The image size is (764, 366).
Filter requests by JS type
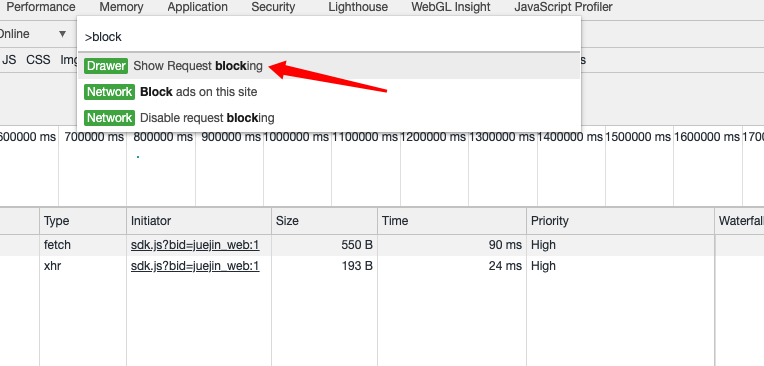click(x=9, y=60)
